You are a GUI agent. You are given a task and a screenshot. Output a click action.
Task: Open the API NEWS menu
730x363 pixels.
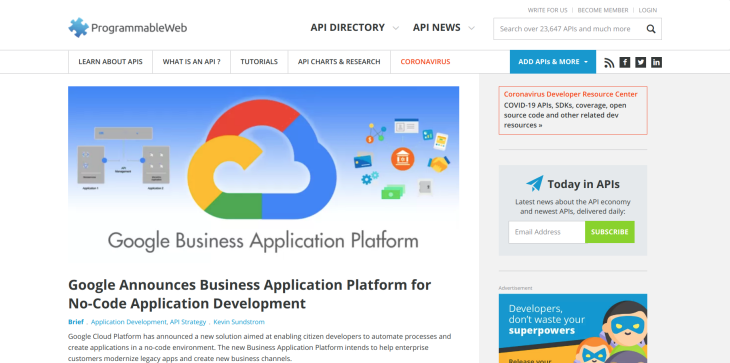(x=437, y=28)
